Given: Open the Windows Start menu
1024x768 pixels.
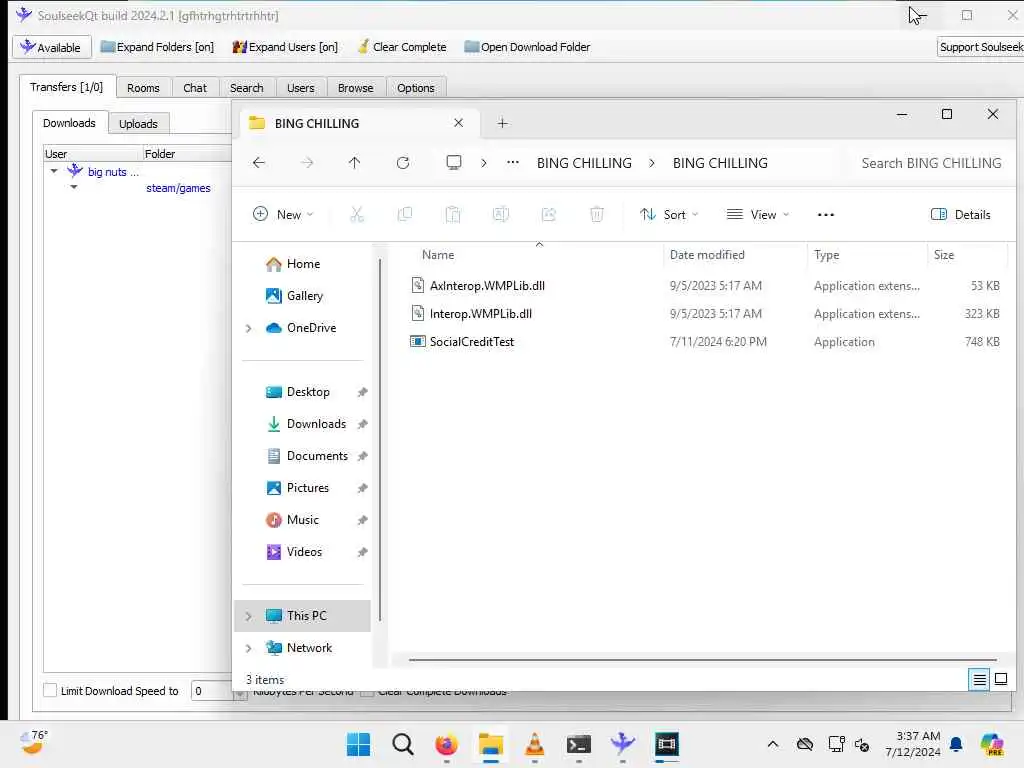Looking at the screenshot, I should point(358,744).
